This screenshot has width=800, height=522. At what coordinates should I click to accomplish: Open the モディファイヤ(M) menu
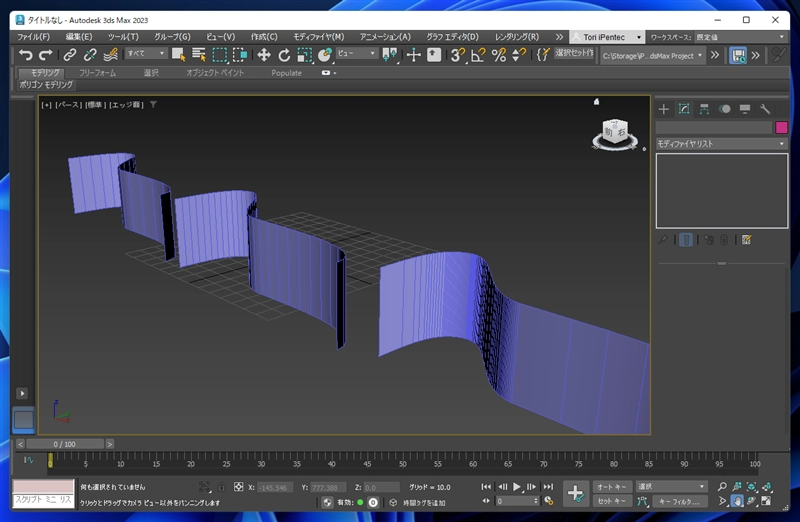(x=319, y=37)
